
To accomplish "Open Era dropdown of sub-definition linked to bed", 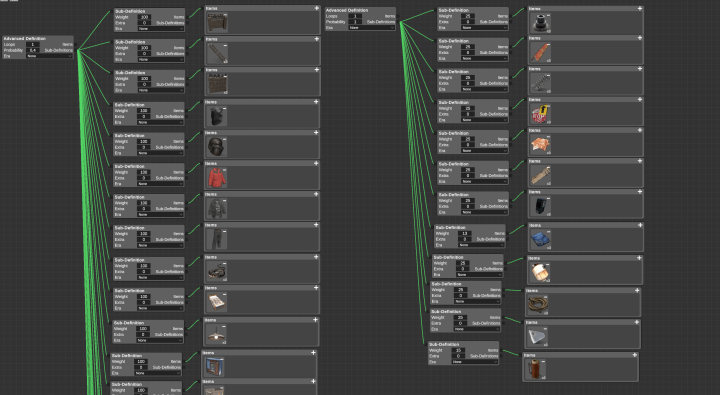I will pyautogui.click(x=160, y=308).
